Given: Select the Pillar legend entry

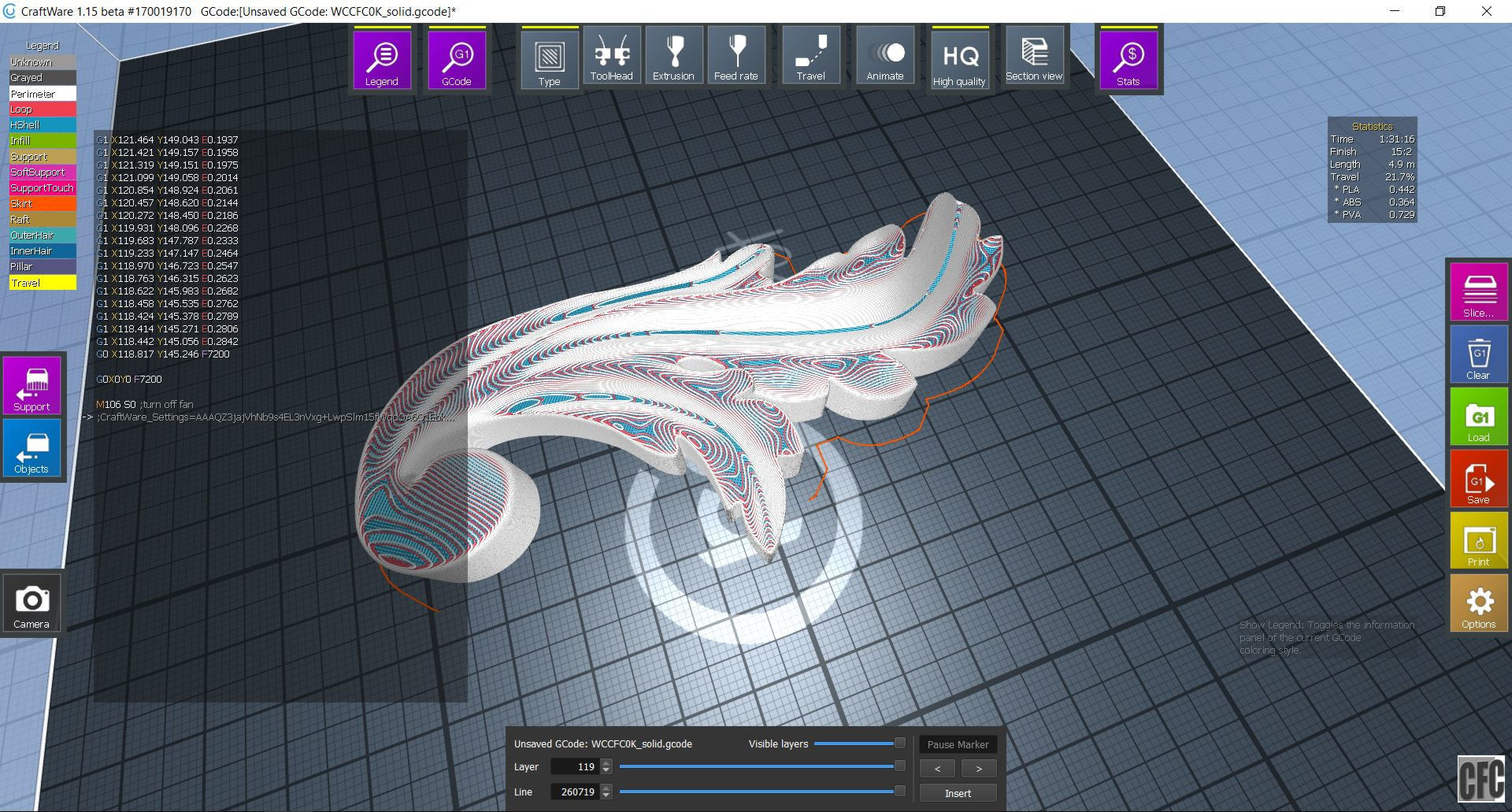Looking at the screenshot, I should point(43,267).
